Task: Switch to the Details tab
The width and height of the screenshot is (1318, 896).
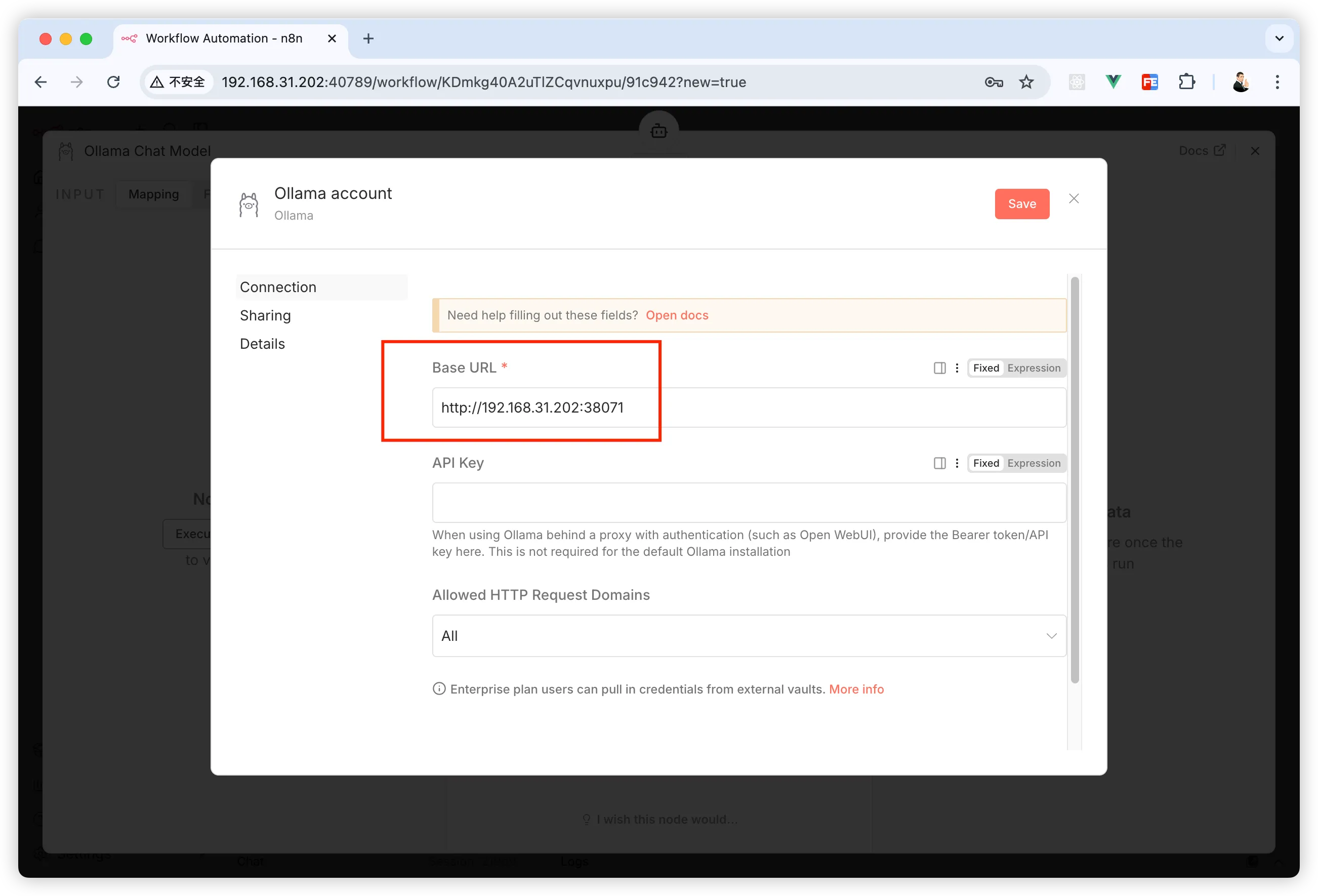Action: click(x=262, y=344)
